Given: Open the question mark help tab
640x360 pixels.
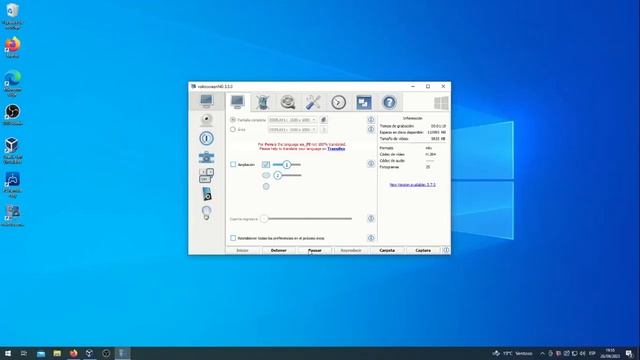Looking at the screenshot, I should 389,102.
